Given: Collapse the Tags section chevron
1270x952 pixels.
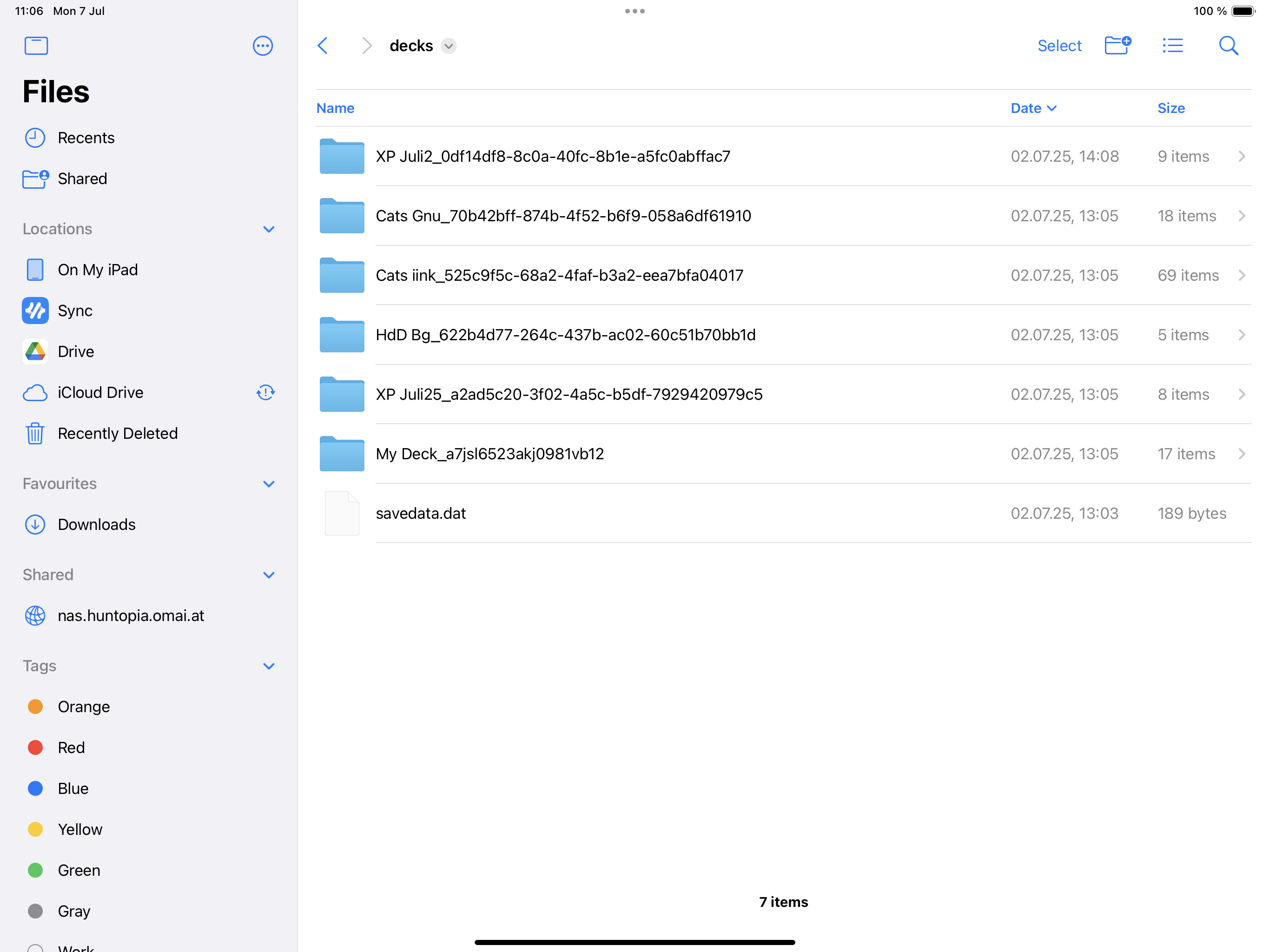Looking at the screenshot, I should 268,666.
